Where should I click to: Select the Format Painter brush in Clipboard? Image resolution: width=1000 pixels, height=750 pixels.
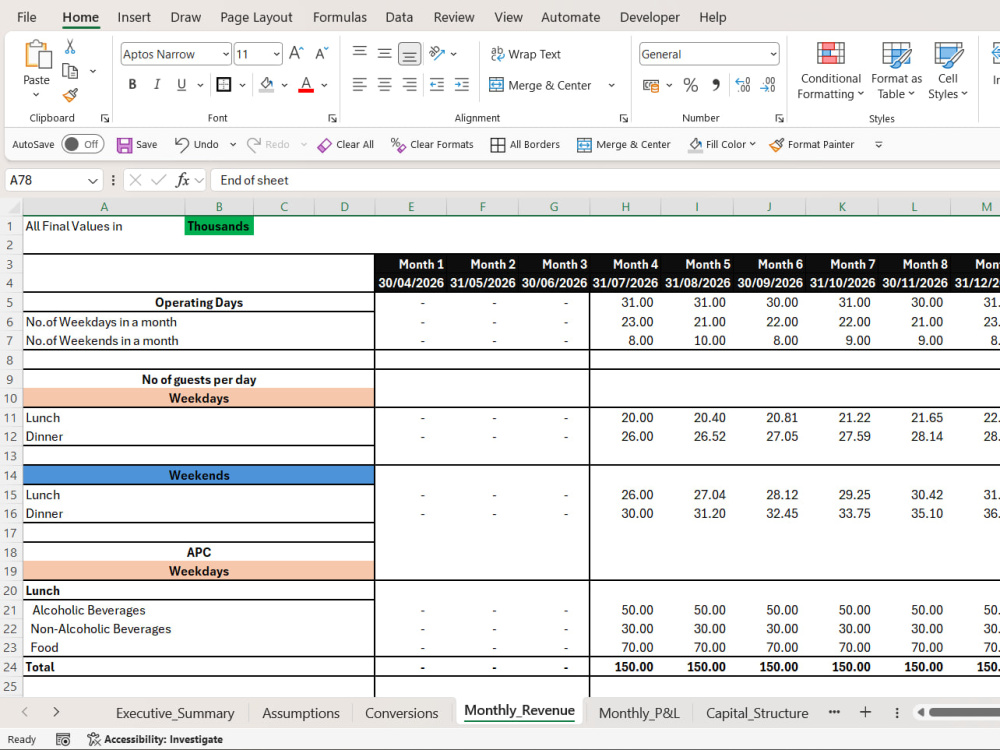70,95
